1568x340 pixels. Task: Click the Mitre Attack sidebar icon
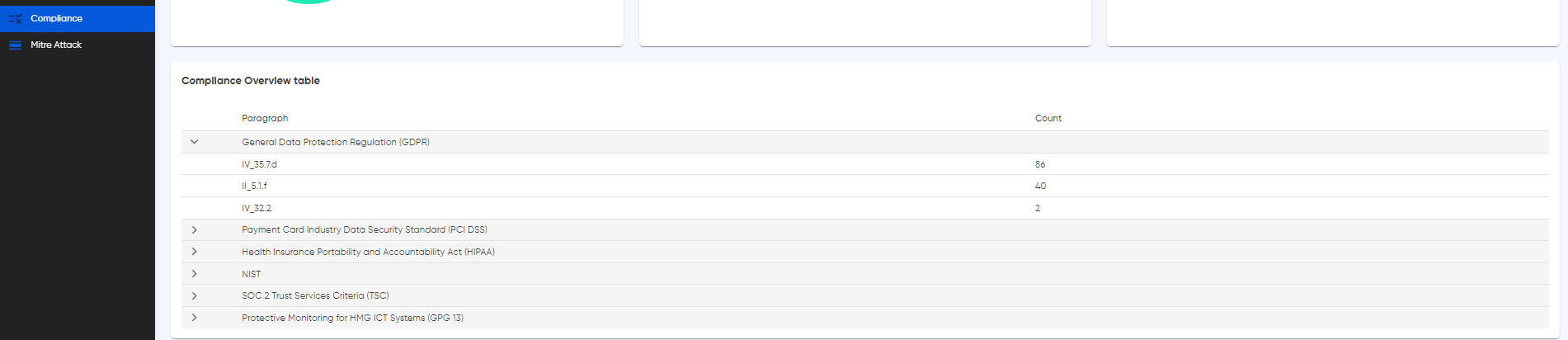pos(15,45)
